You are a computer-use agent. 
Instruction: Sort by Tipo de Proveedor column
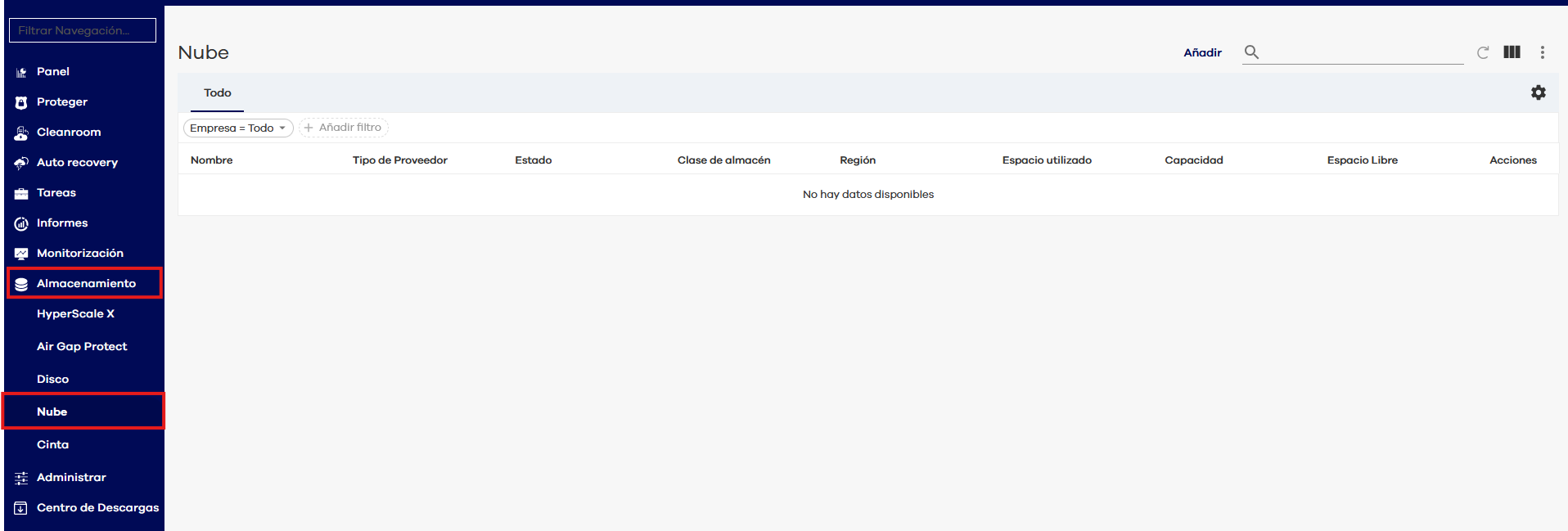pos(400,160)
